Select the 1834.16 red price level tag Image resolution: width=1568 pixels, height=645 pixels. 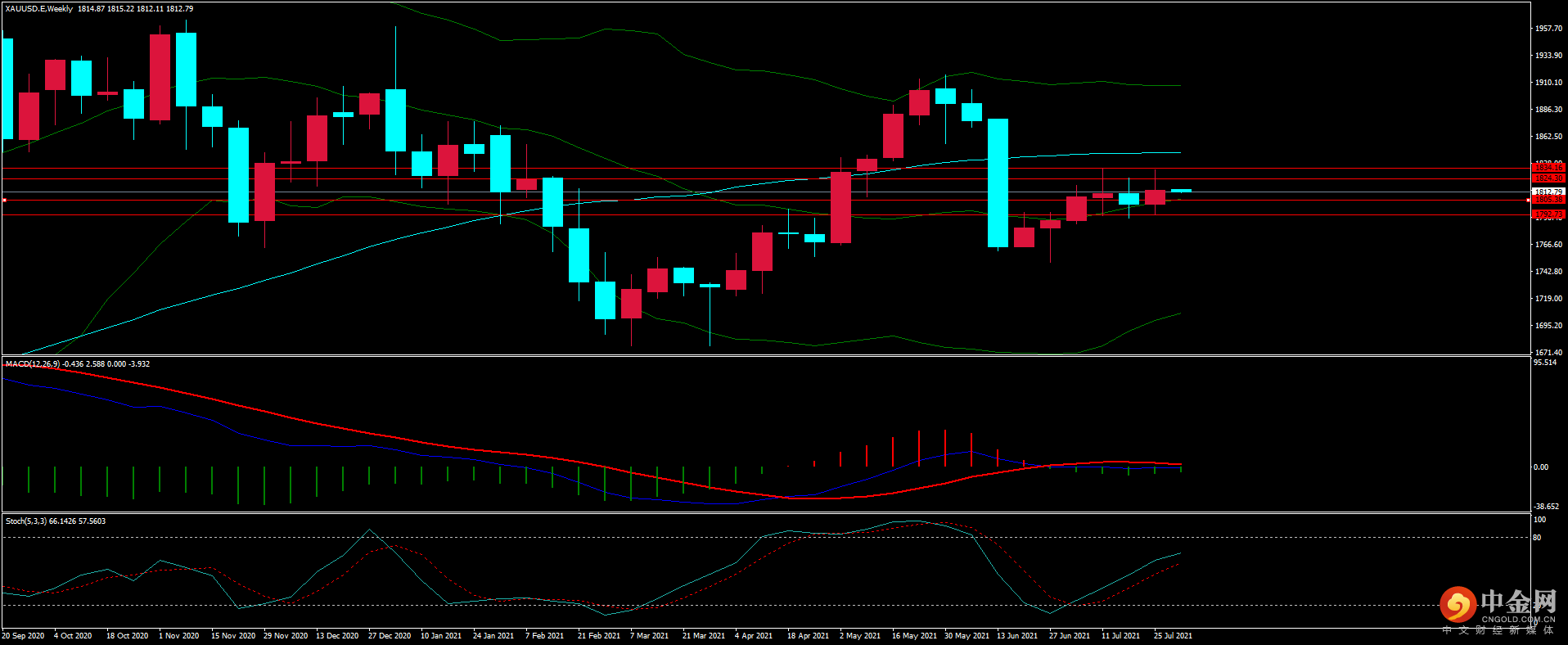click(x=1548, y=168)
